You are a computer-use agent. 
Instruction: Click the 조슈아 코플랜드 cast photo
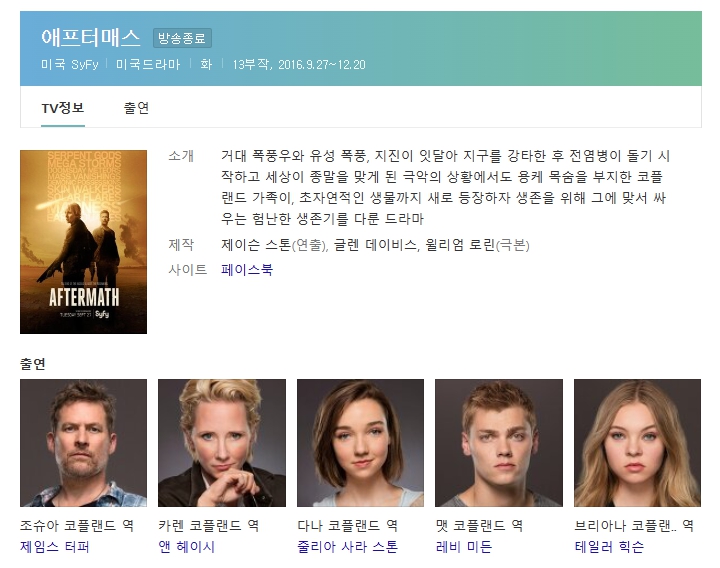click(x=84, y=443)
